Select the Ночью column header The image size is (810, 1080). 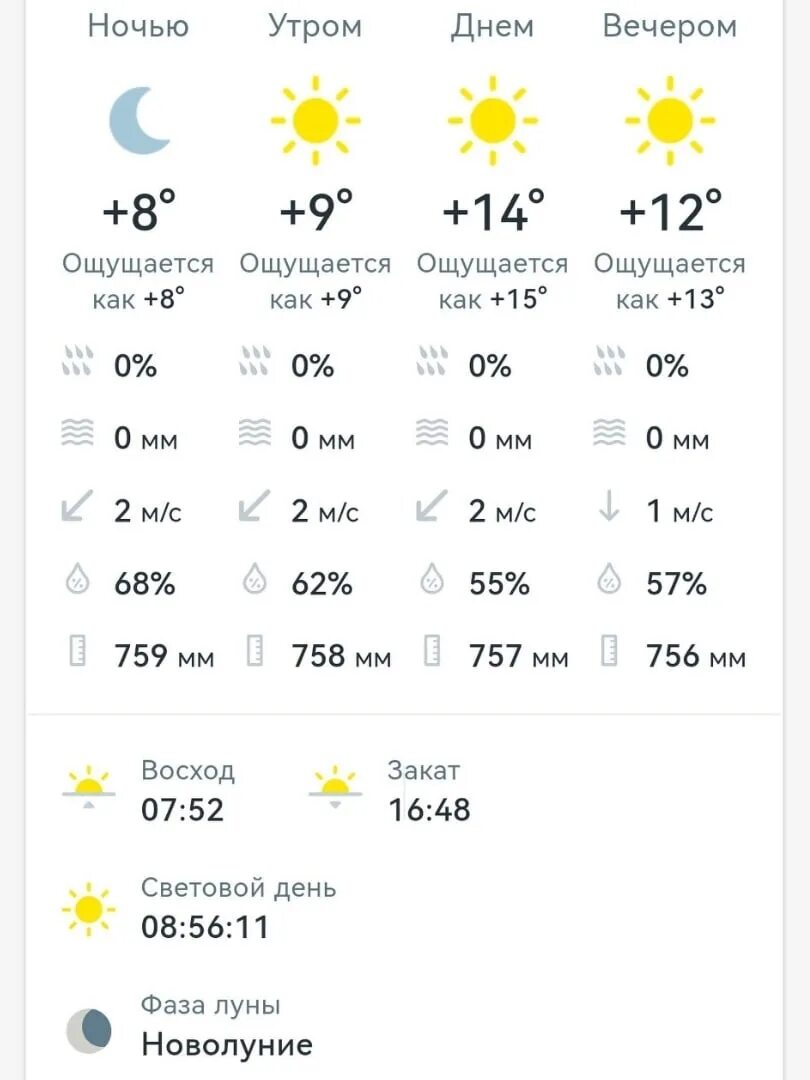coord(138,27)
